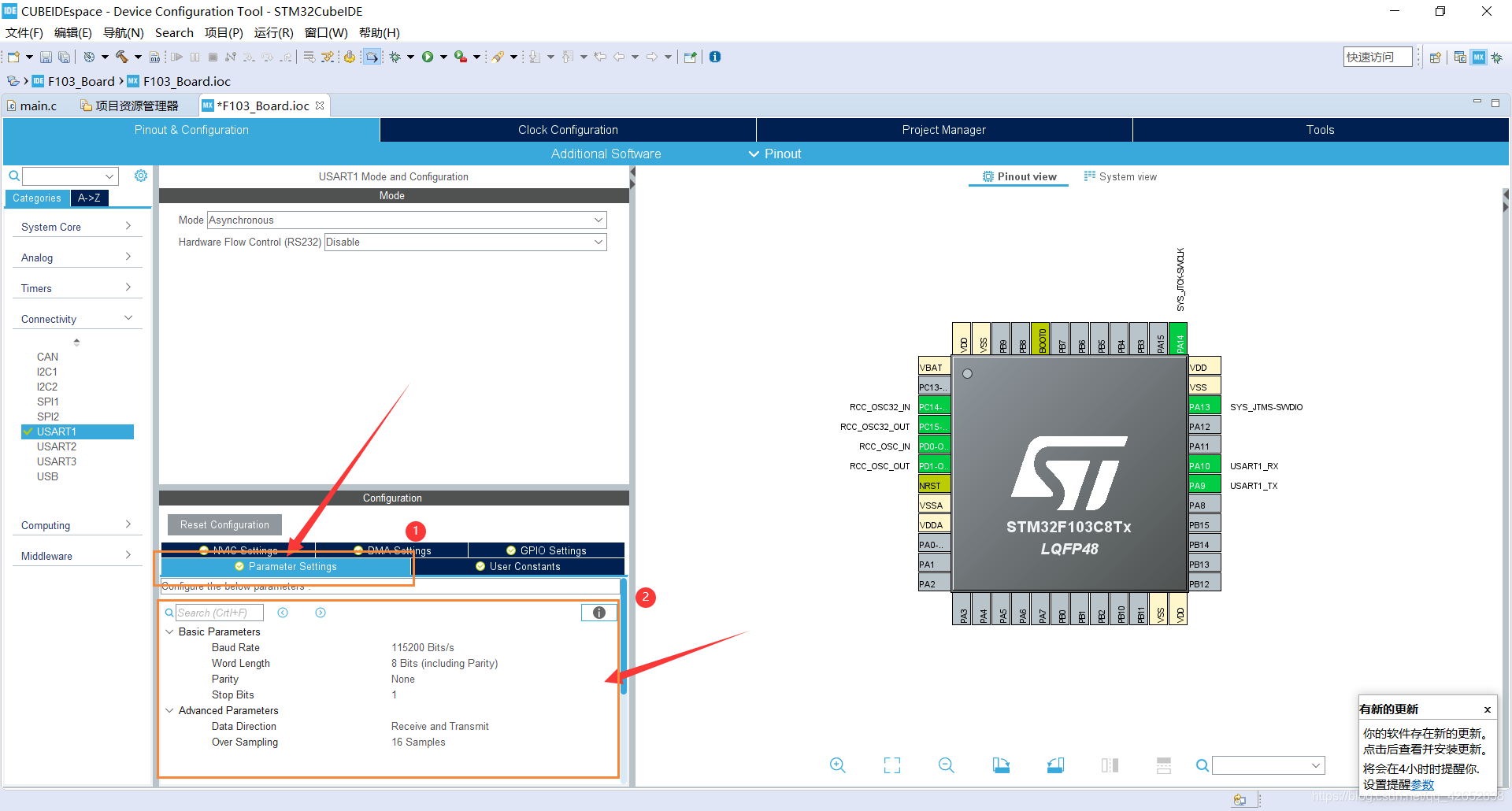
Task: Click the Save All toolbar icon
Action: pos(64,57)
